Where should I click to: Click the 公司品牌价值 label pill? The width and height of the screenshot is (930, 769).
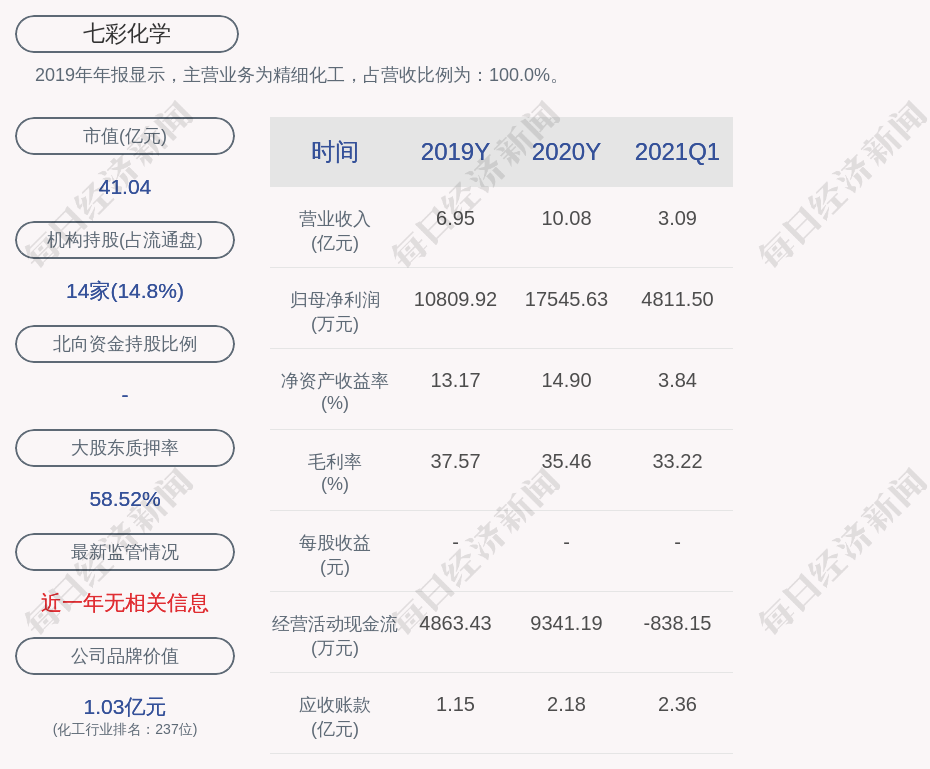tap(125, 656)
